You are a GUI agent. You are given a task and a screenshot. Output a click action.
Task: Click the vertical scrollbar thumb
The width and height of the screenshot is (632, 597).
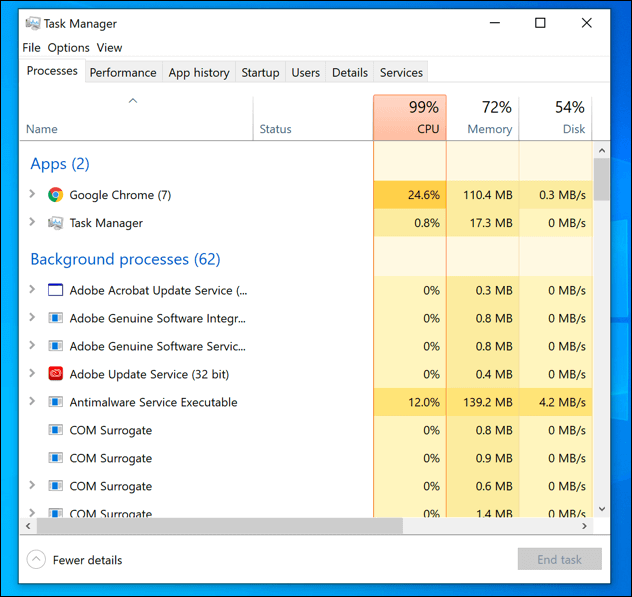pos(601,180)
